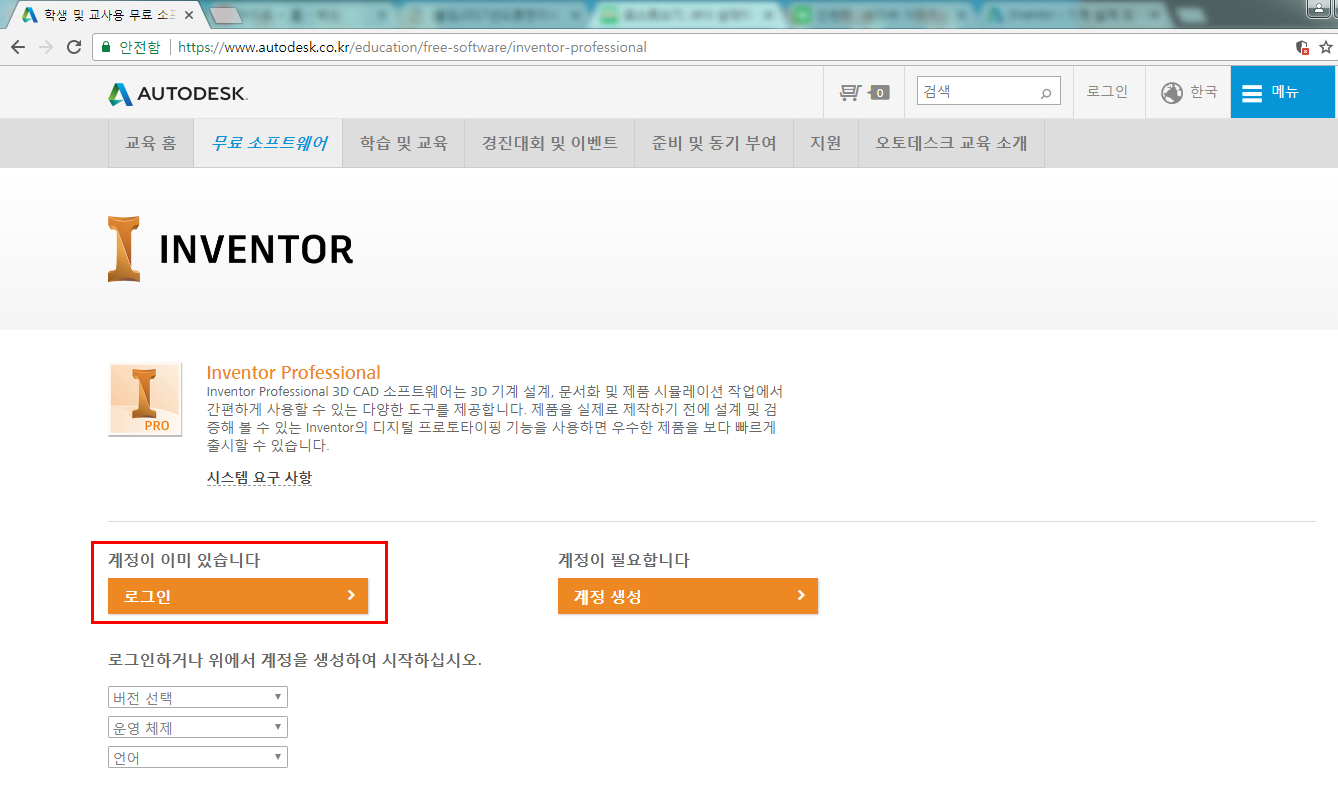
Task: Open the 경진대회 및 이벤트 tab
Action: (550, 143)
